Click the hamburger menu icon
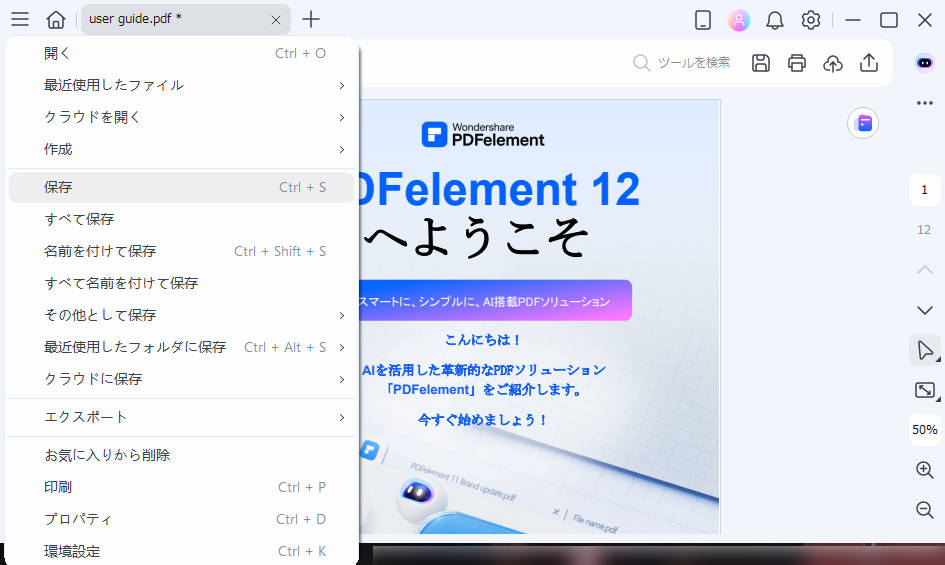This screenshot has height=565, width=945. (x=20, y=19)
